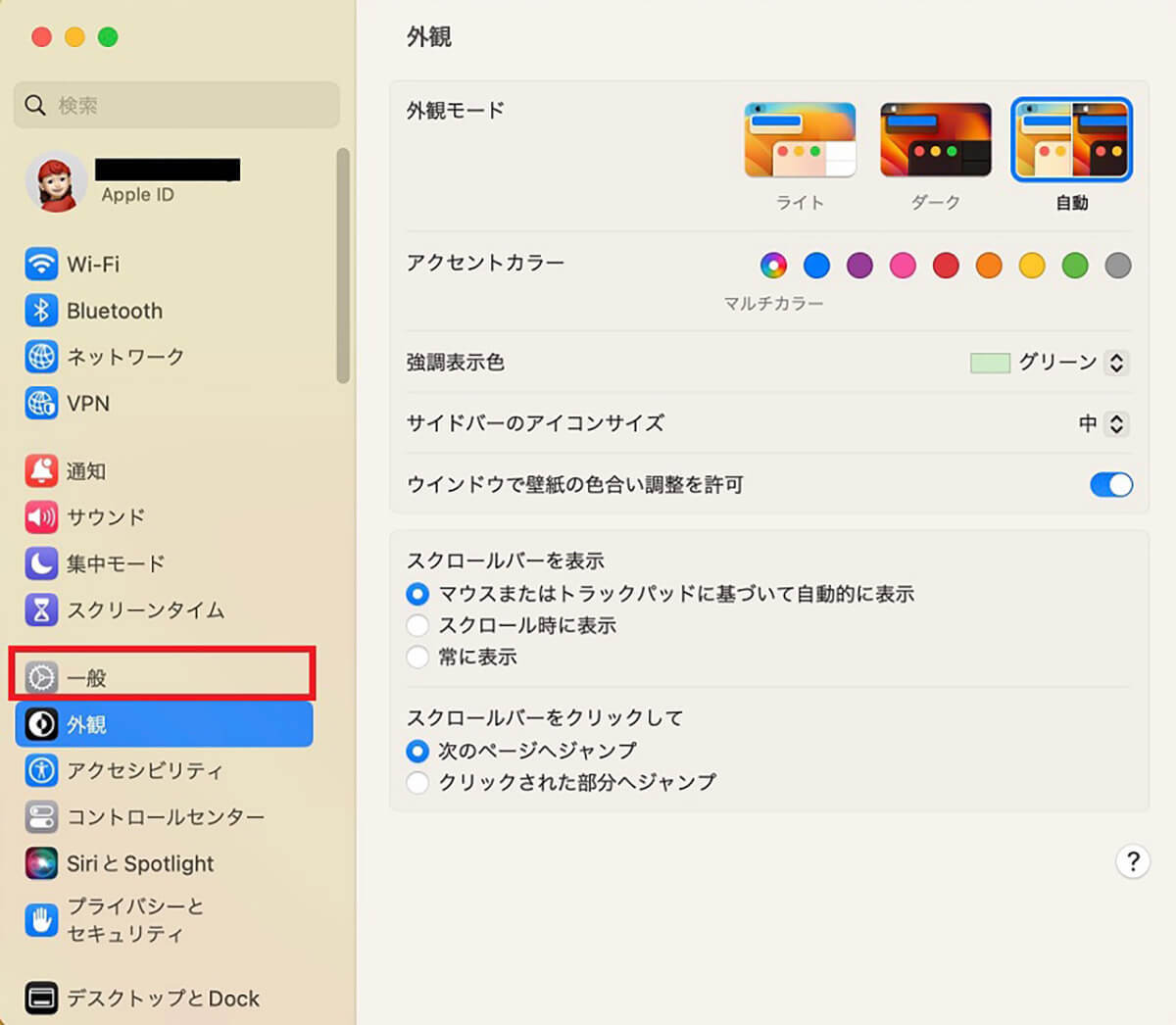
Task: Choose the ライト appearance thumbnail
Action: click(800, 140)
